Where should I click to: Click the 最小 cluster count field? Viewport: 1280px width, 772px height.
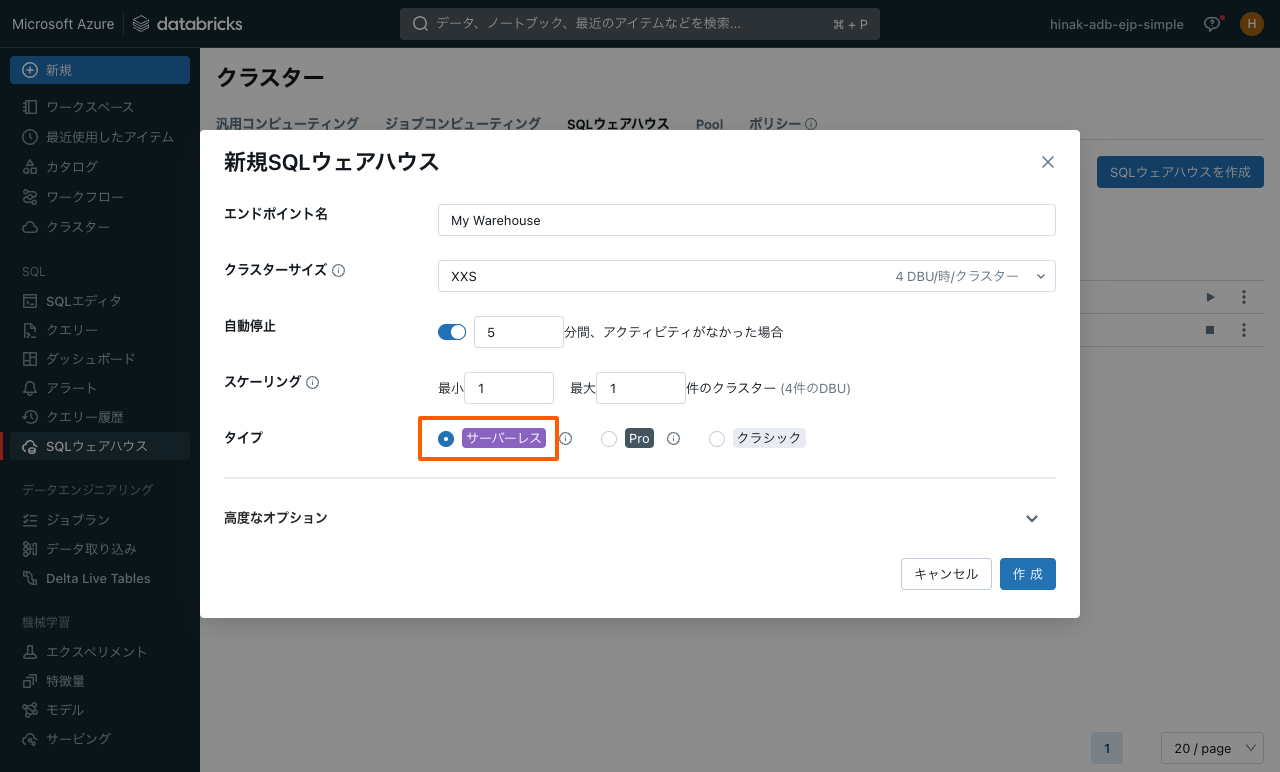(x=509, y=388)
